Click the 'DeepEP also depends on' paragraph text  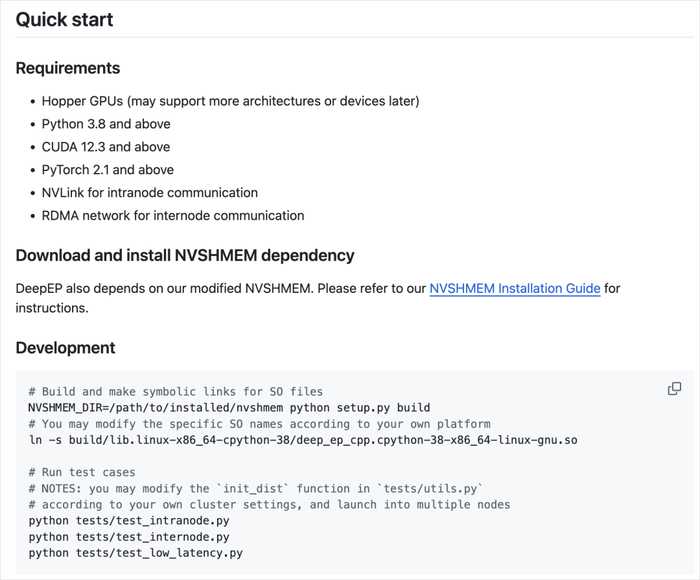[x=220, y=288]
